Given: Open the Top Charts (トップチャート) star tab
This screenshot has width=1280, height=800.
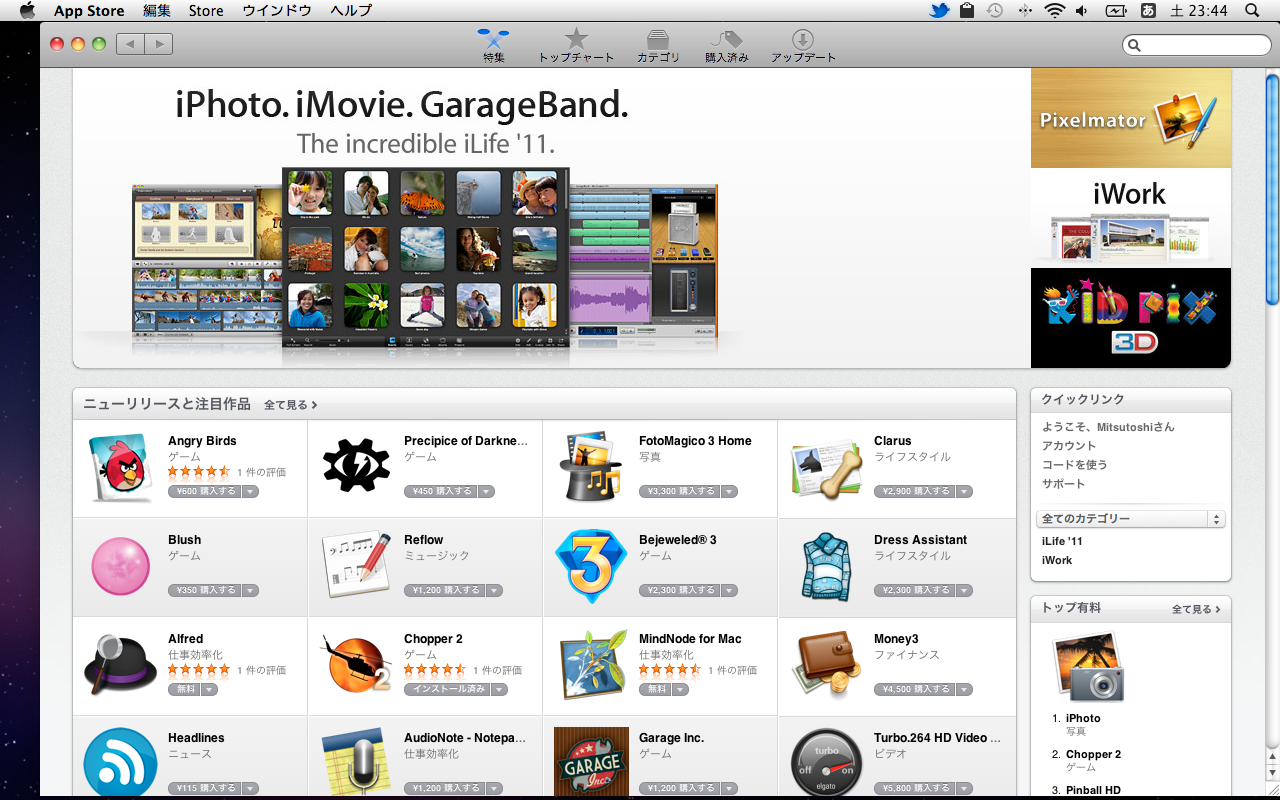Looking at the screenshot, I should tap(576, 46).
